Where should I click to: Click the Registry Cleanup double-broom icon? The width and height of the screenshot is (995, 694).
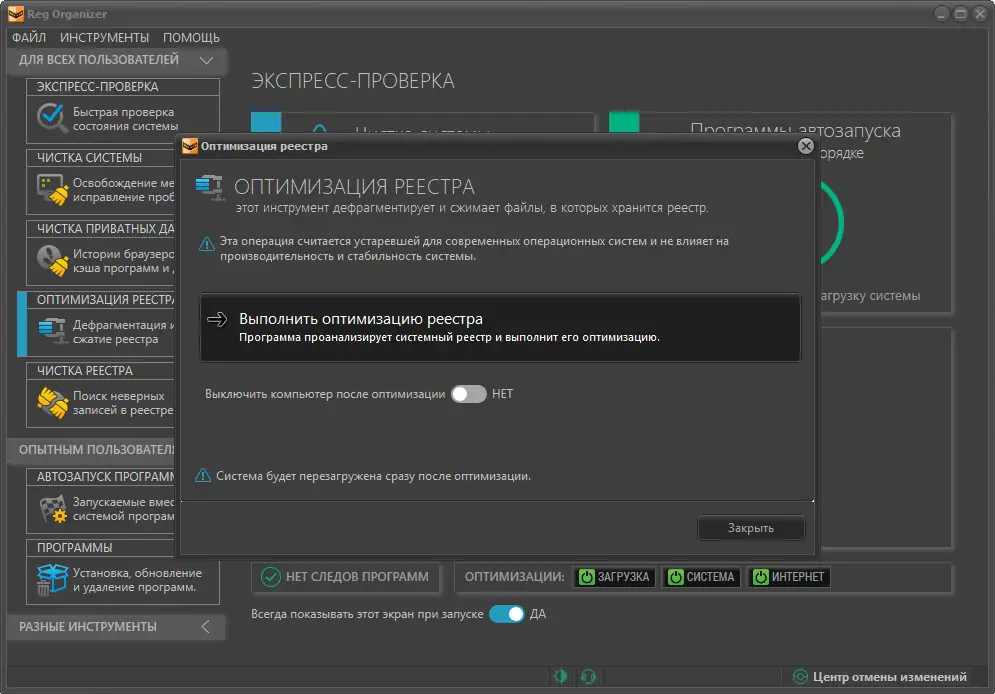click(x=52, y=403)
